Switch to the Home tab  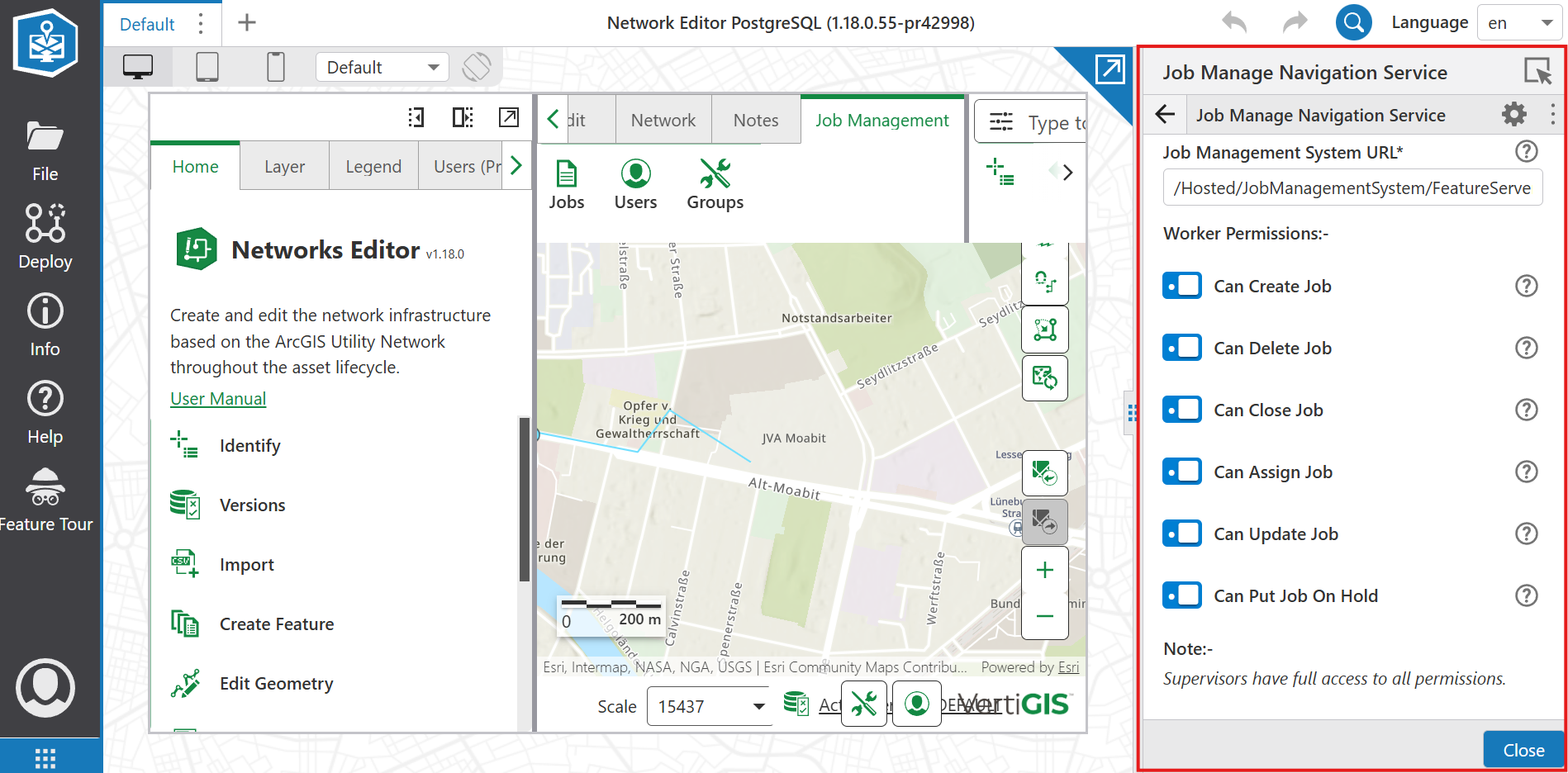[x=196, y=166]
